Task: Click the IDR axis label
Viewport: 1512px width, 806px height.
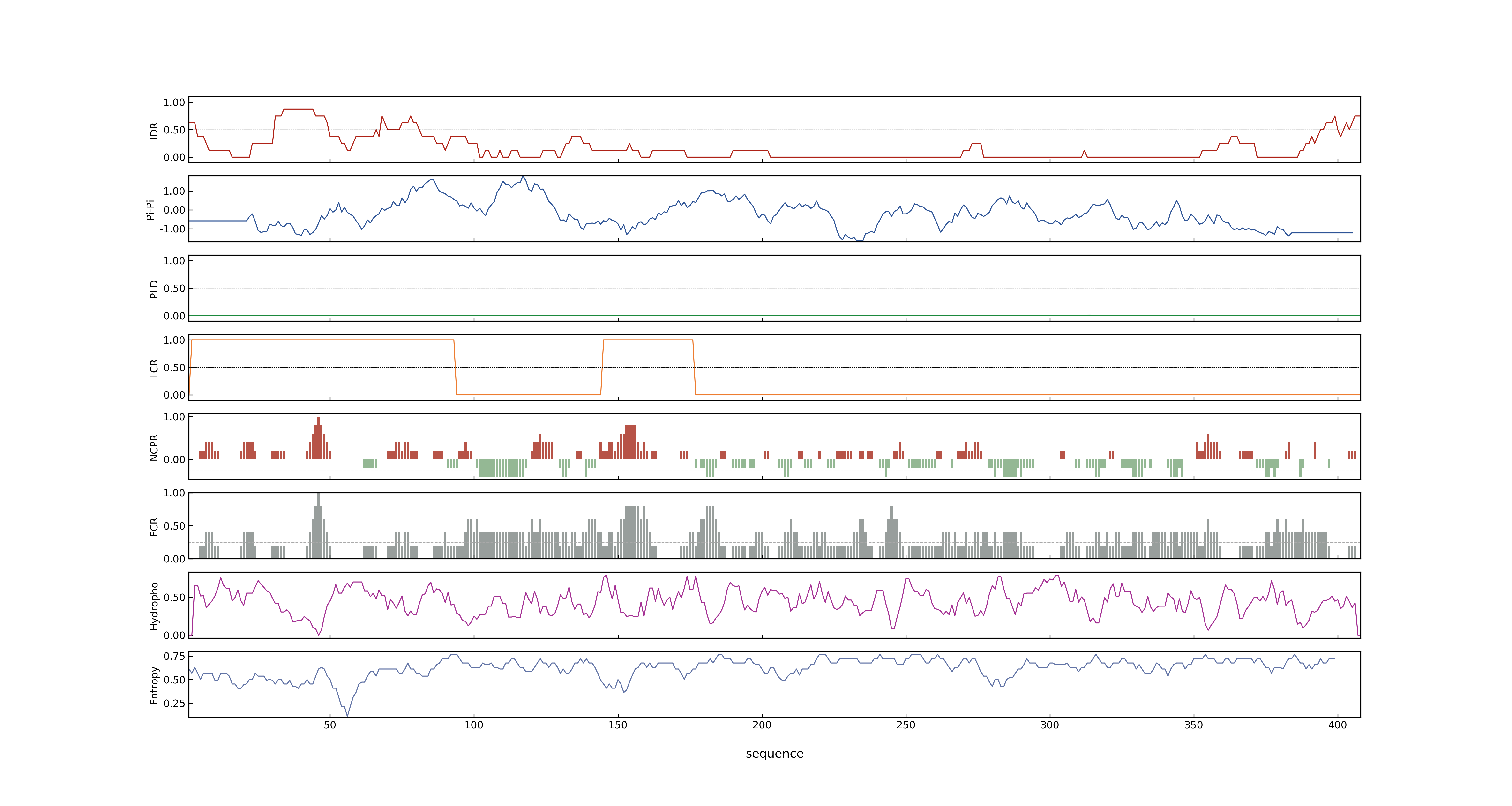Action: click(154, 130)
